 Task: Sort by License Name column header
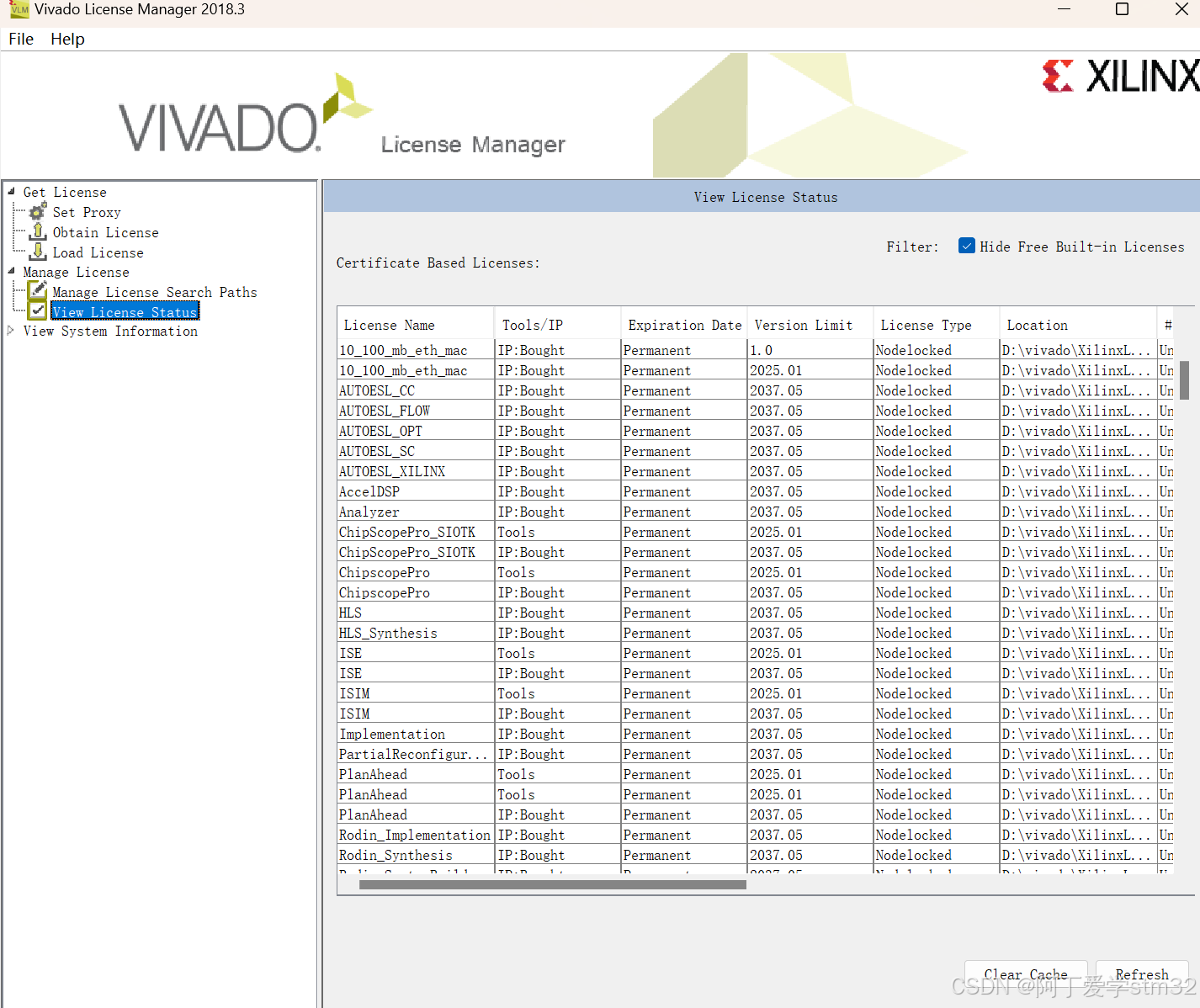(416, 325)
